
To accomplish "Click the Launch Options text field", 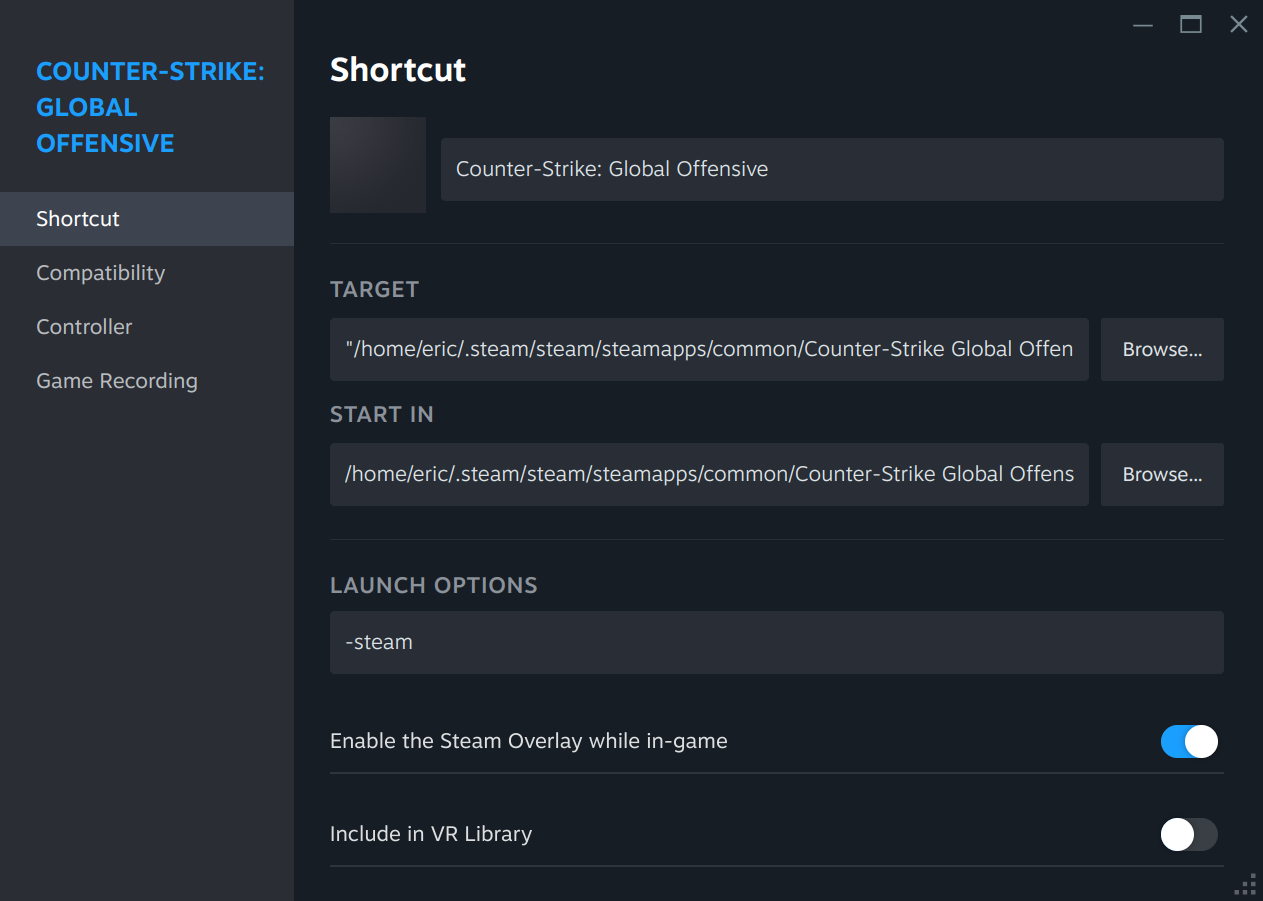I will click(x=777, y=642).
